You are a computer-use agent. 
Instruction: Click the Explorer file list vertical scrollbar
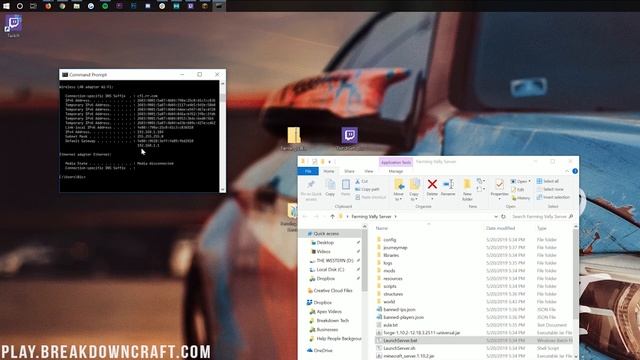pos(576,292)
